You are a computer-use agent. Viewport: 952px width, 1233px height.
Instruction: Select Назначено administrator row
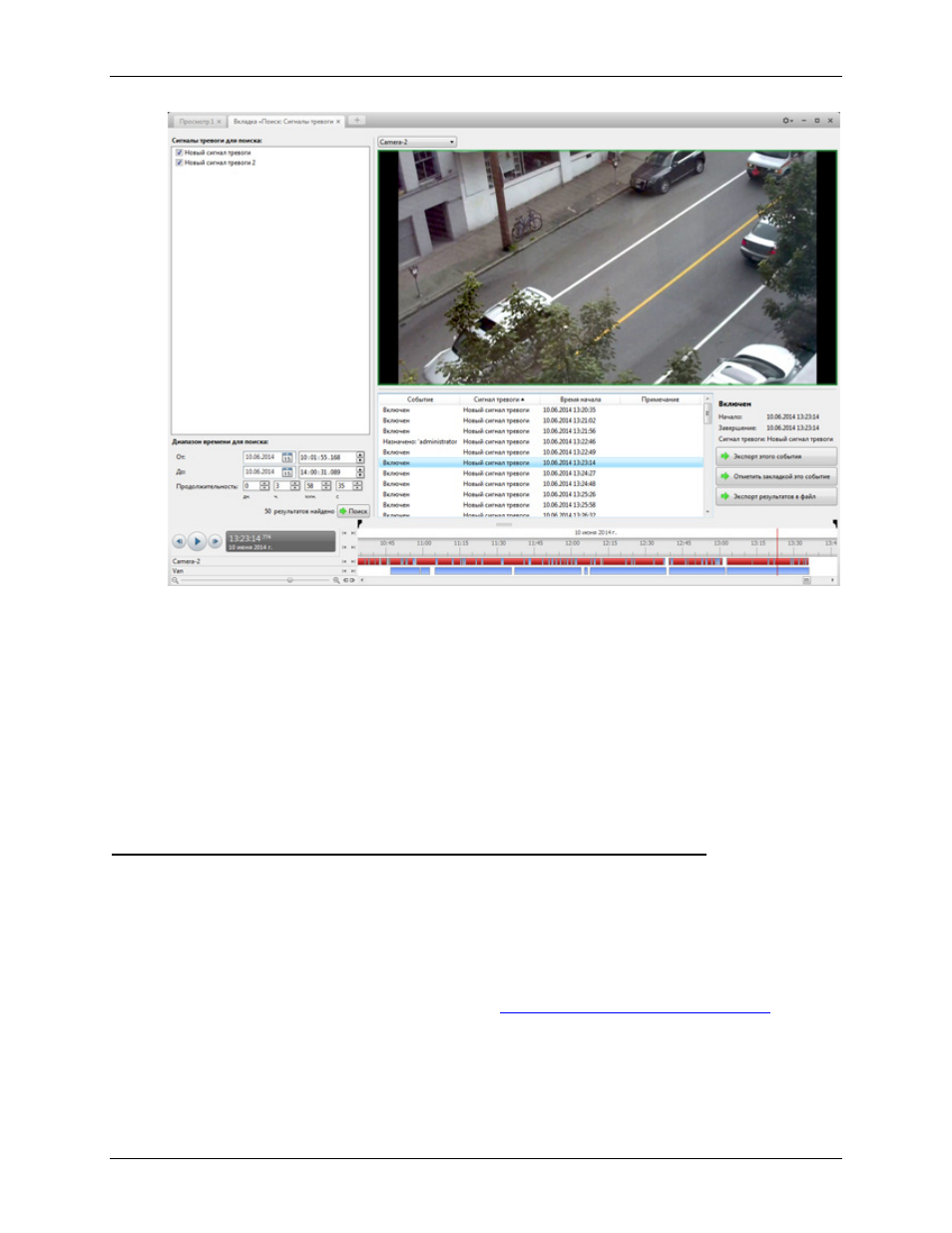coord(541,441)
